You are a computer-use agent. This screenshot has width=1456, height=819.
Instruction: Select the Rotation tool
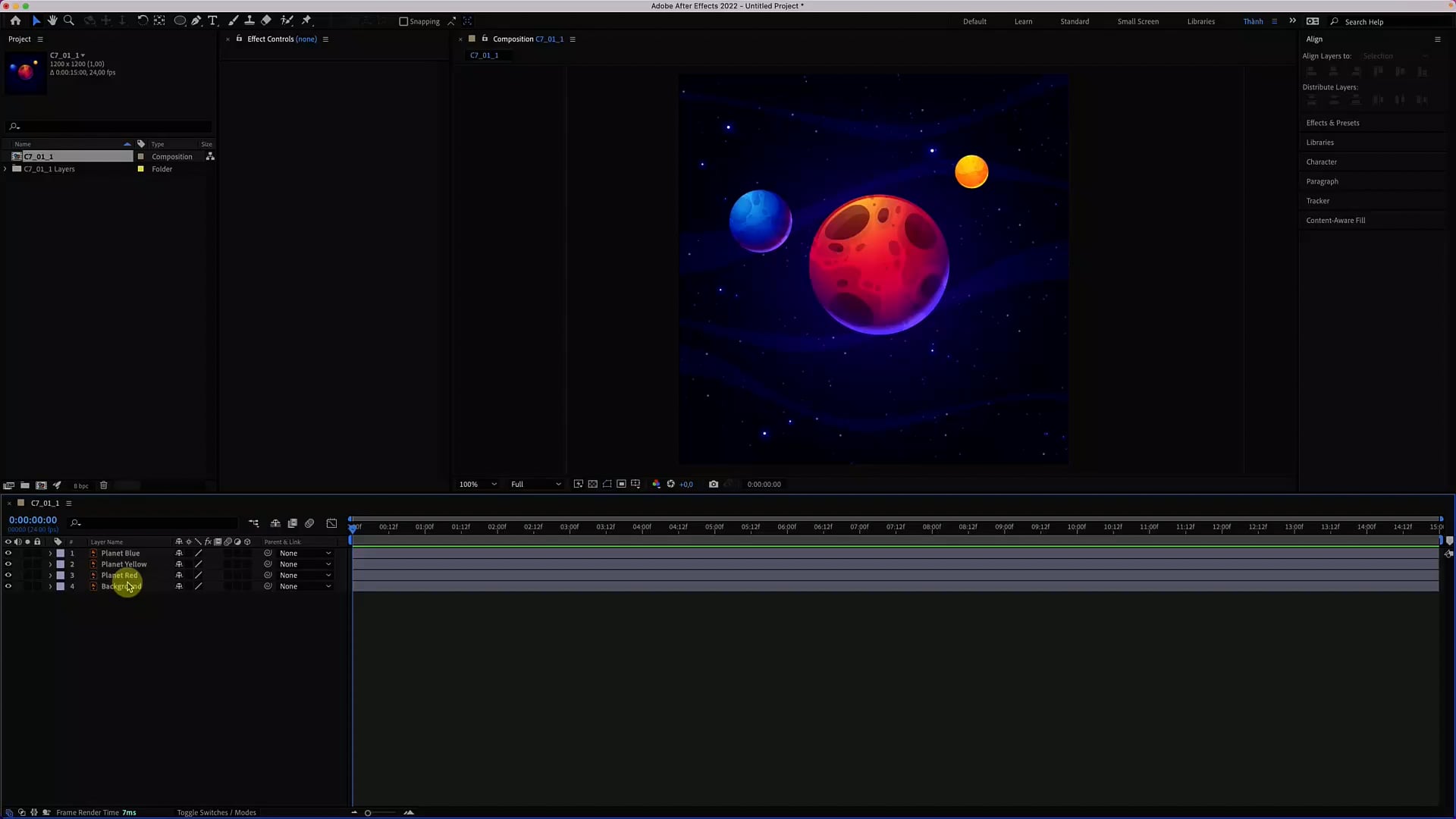(x=143, y=20)
